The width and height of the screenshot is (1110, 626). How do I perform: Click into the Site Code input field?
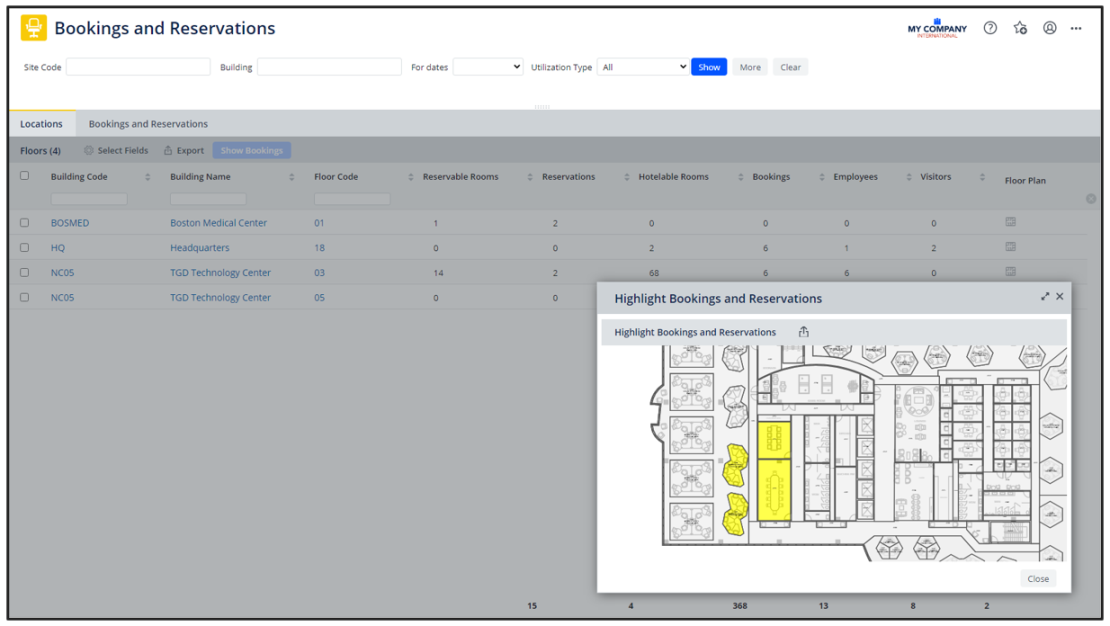click(x=138, y=67)
